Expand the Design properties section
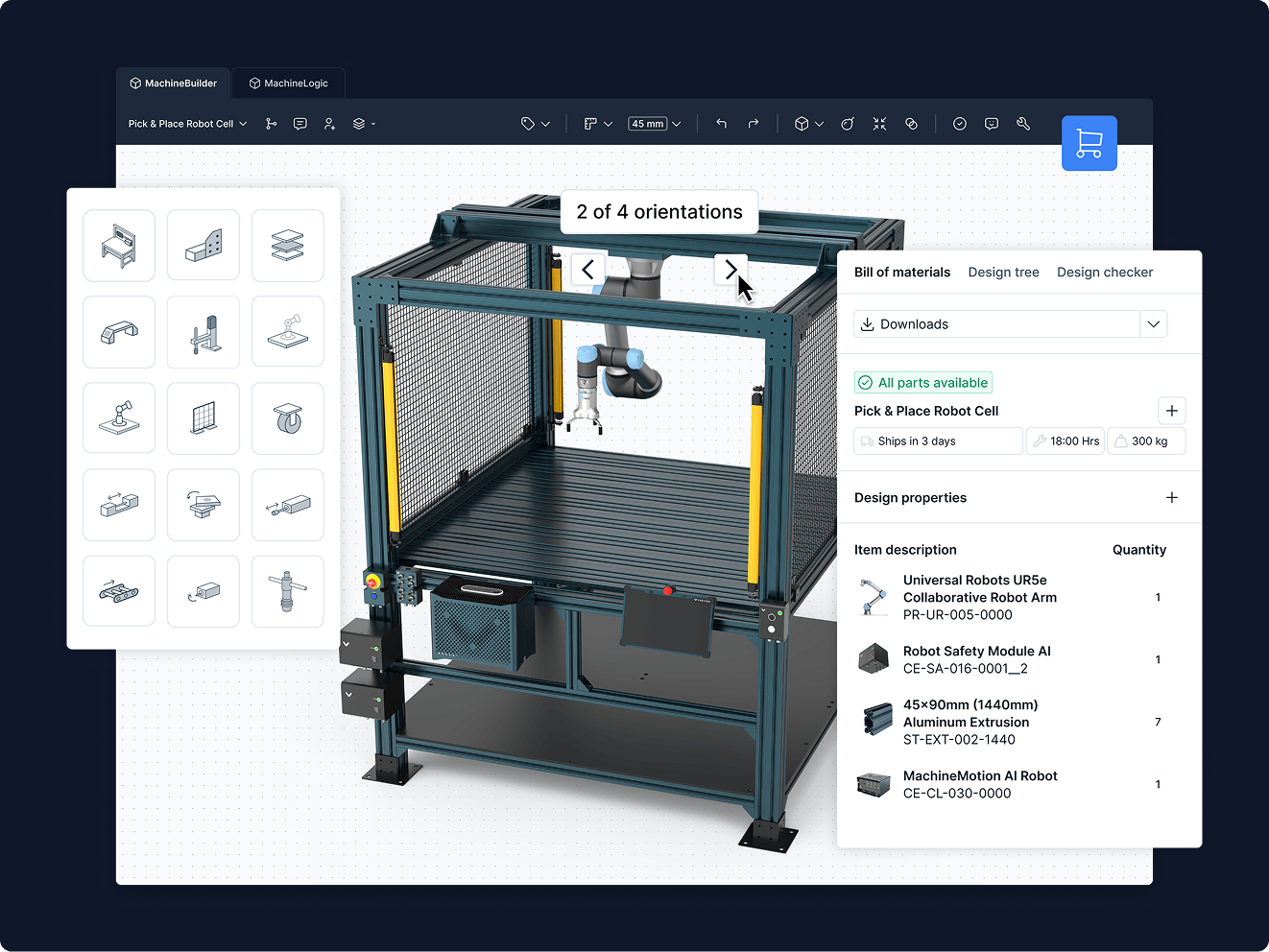 click(1172, 498)
